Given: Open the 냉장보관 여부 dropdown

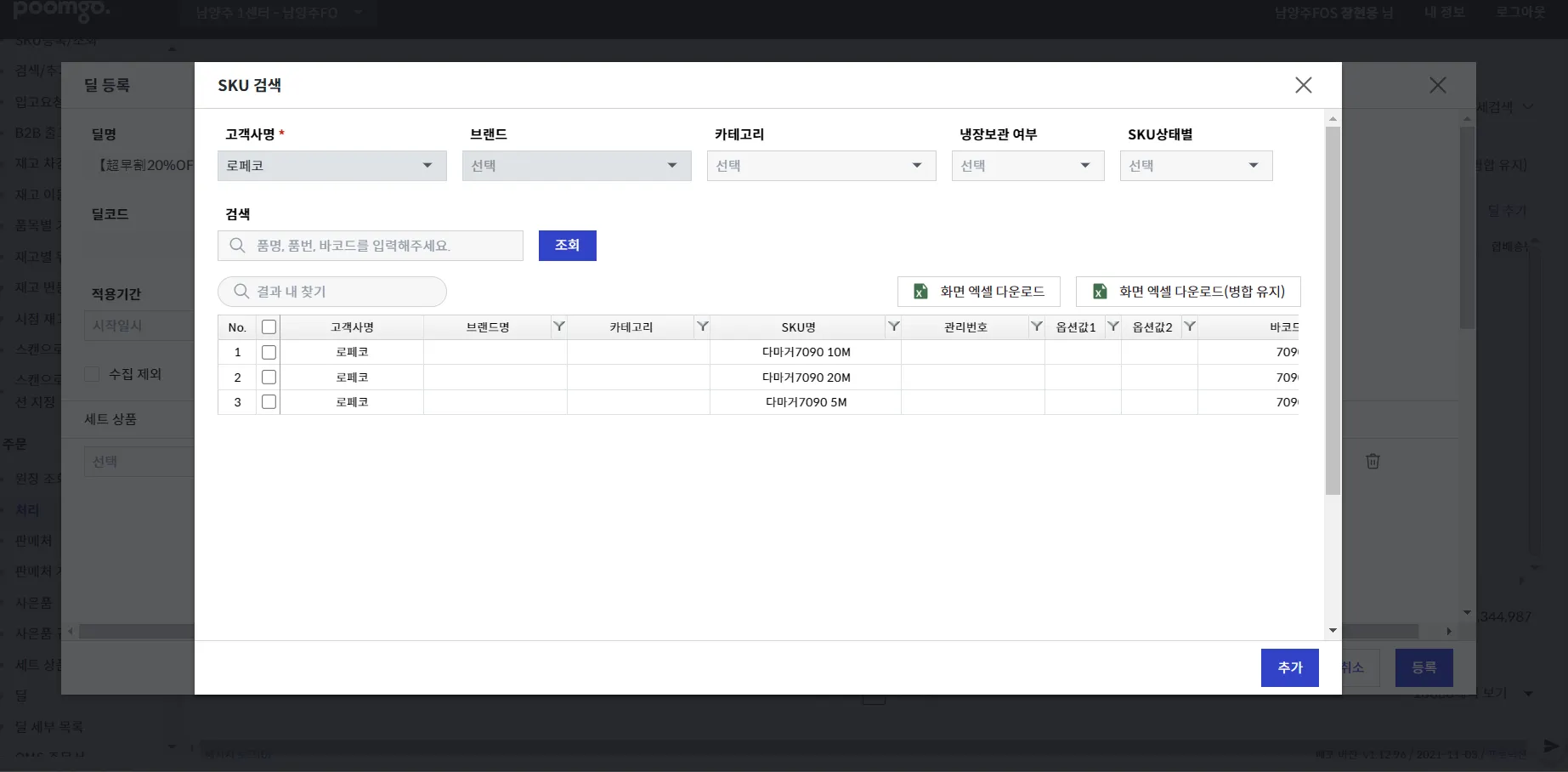Looking at the screenshot, I should pyautogui.click(x=1028, y=166).
